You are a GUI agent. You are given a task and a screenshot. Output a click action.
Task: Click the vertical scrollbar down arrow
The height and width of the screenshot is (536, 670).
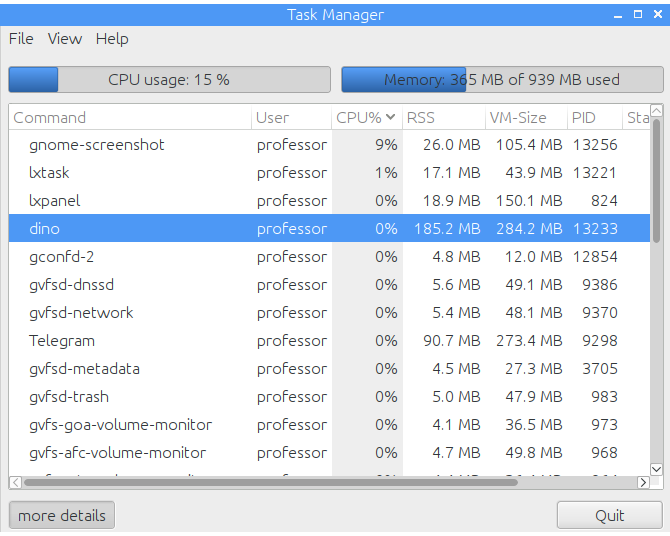(656, 469)
